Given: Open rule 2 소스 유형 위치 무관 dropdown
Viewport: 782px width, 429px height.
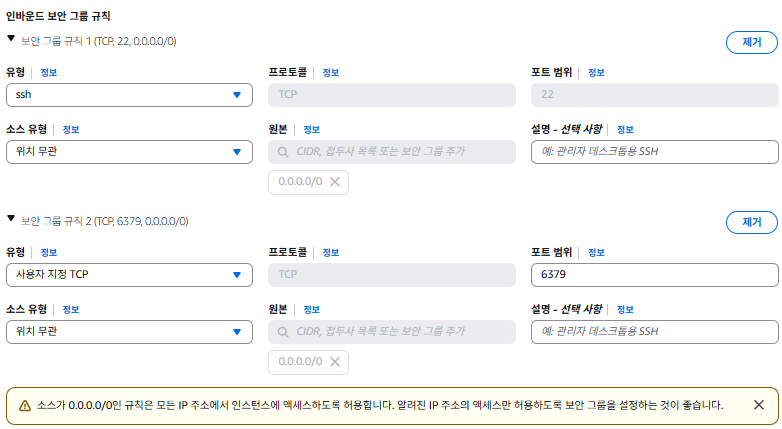Looking at the screenshot, I should point(129,332).
